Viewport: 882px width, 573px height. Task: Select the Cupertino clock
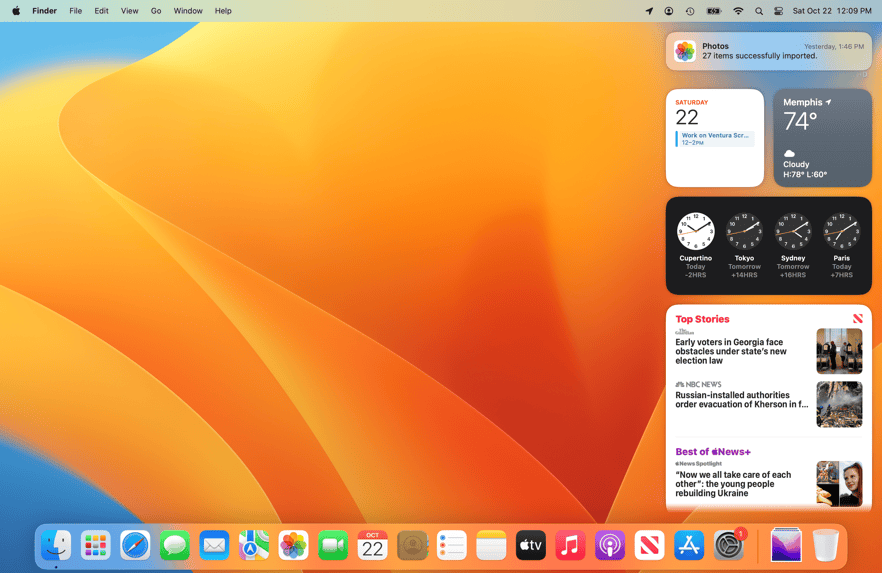coord(695,245)
